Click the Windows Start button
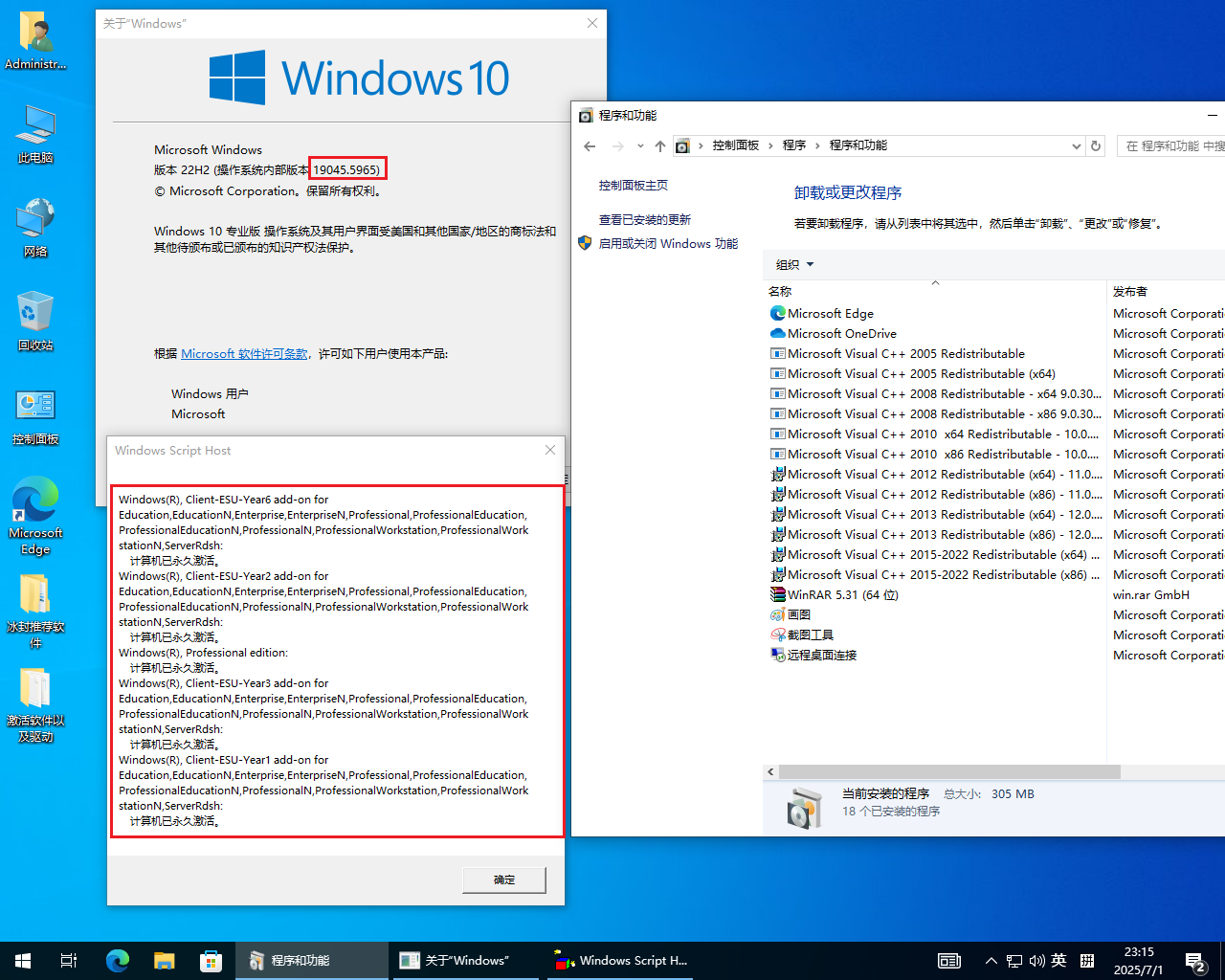Viewport: 1225px width, 980px height. (23, 961)
